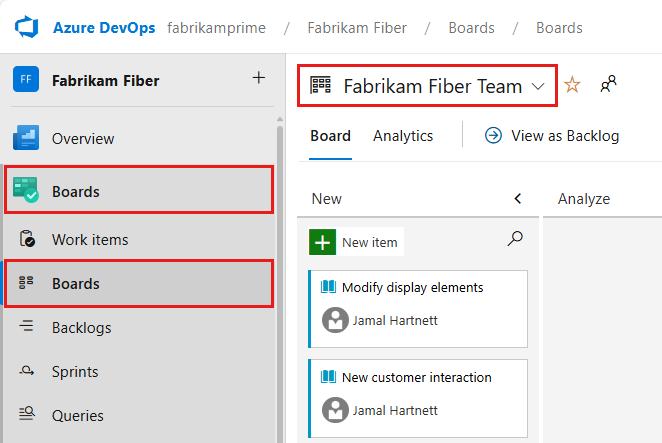Click the plus icon beside Fabrikam Fiber
This screenshot has height=443, width=662.
(259, 78)
